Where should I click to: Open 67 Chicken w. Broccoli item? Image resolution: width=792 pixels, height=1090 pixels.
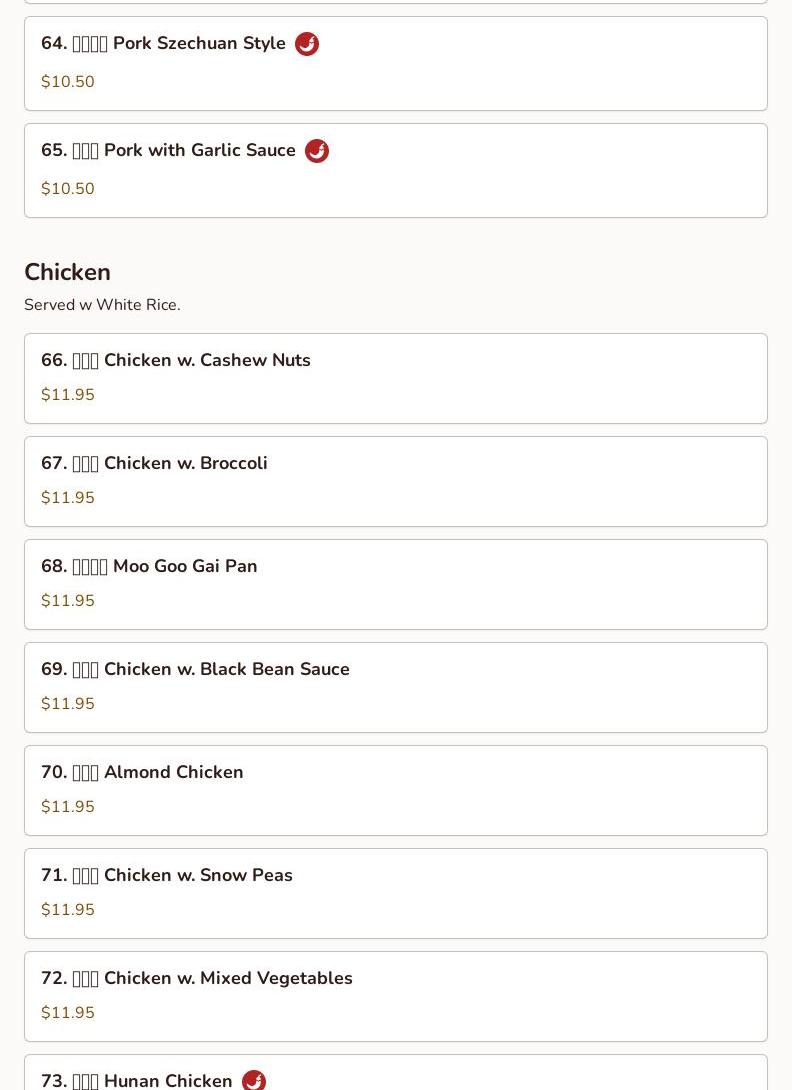point(396,482)
